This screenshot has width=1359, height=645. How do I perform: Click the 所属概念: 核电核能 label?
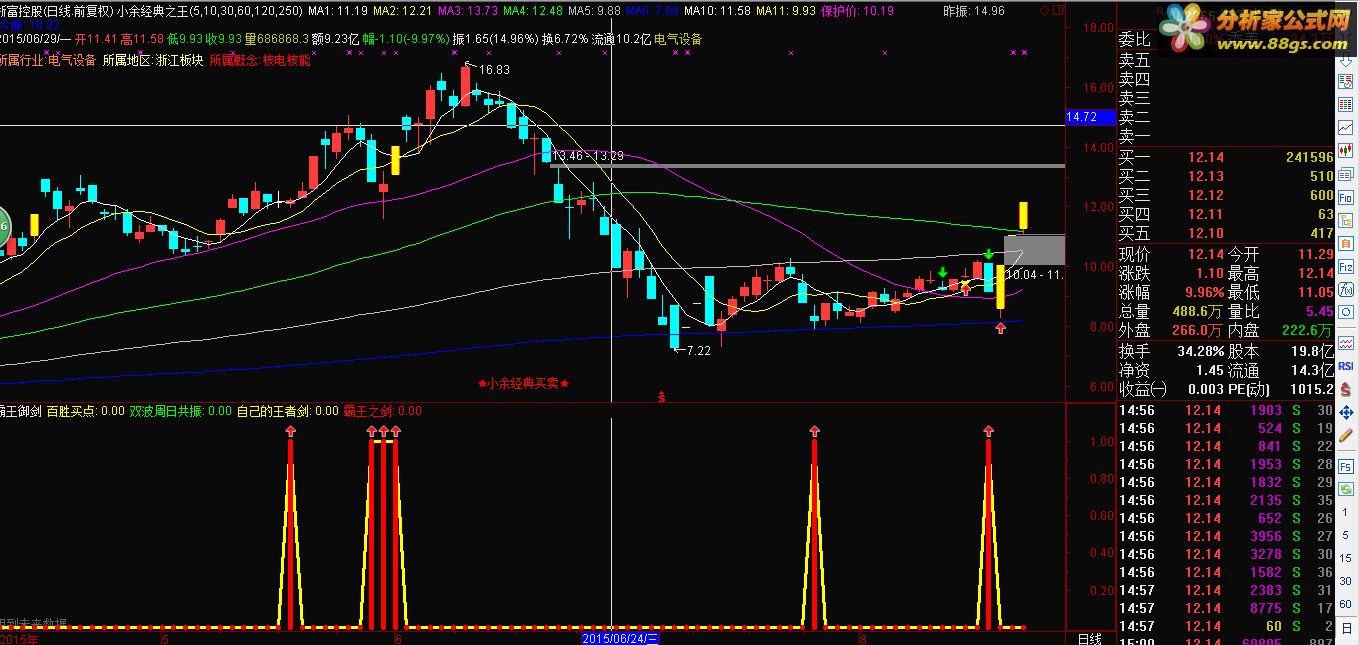pyautogui.click(x=260, y=60)
